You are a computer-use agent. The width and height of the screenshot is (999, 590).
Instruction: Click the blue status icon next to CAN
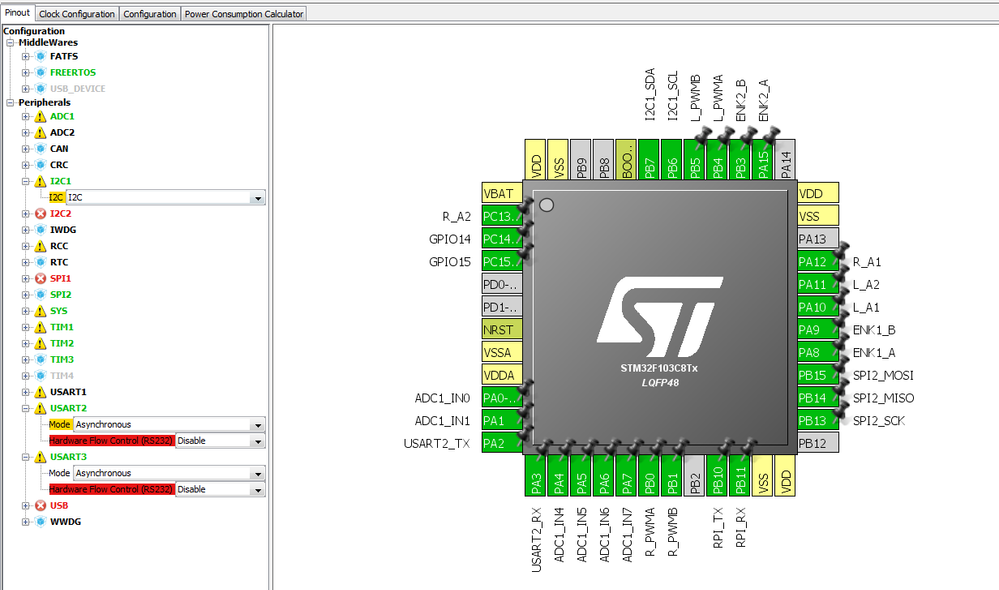pyautogui.click(x=40, y=149)
